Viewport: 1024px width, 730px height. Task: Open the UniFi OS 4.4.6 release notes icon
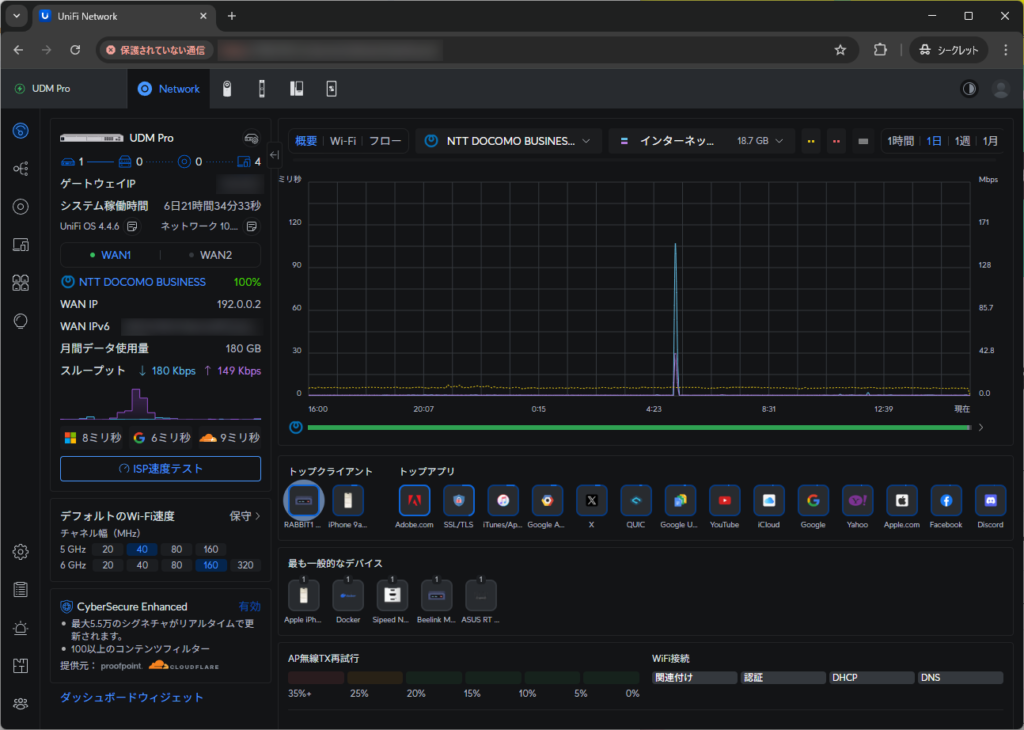click(x=132, y=226)
